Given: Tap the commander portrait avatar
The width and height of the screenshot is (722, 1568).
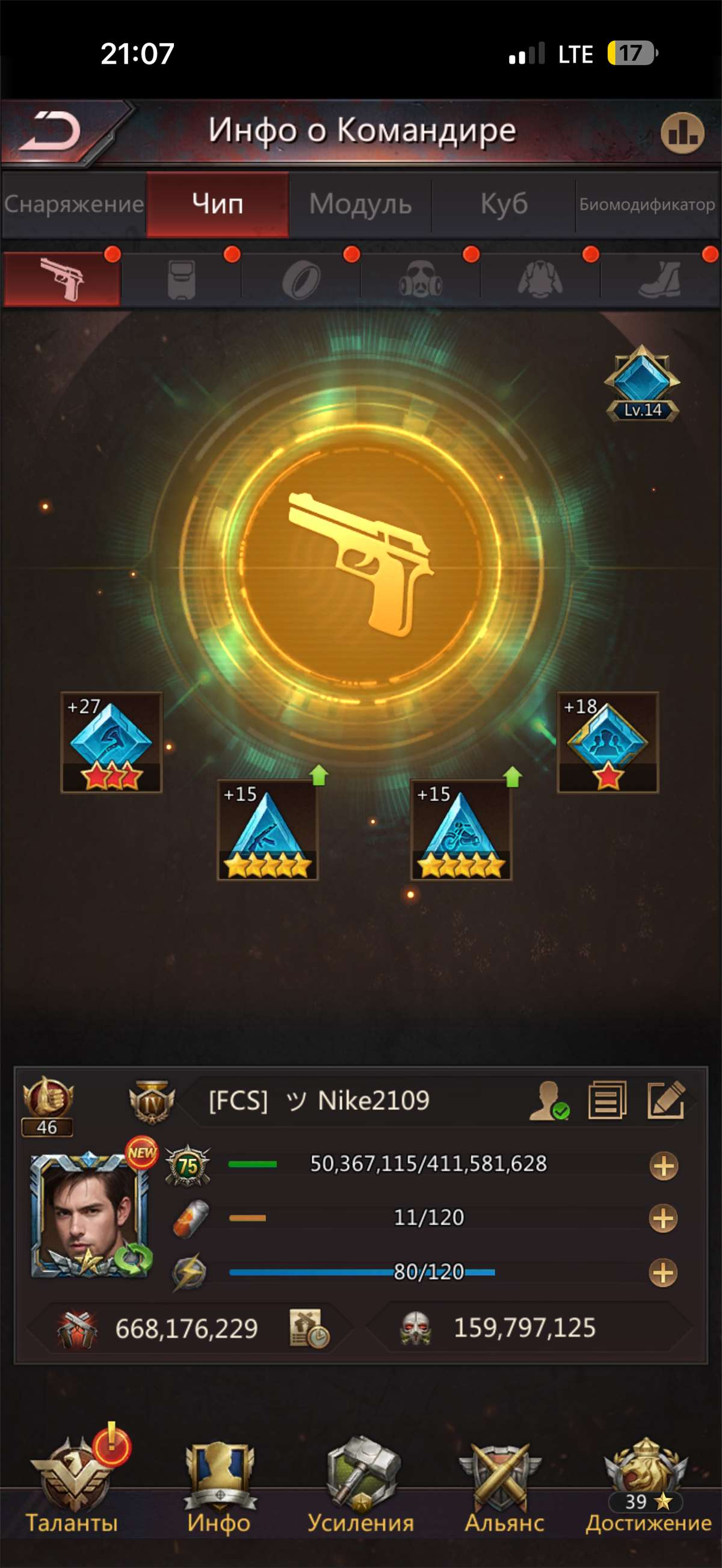Looking at the screenshot, I should coord(89,1214).
